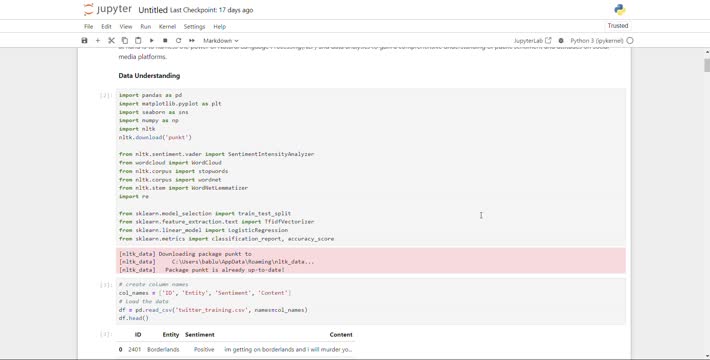
Task: Click the Jupyter logo
Action: coord(108,10)
